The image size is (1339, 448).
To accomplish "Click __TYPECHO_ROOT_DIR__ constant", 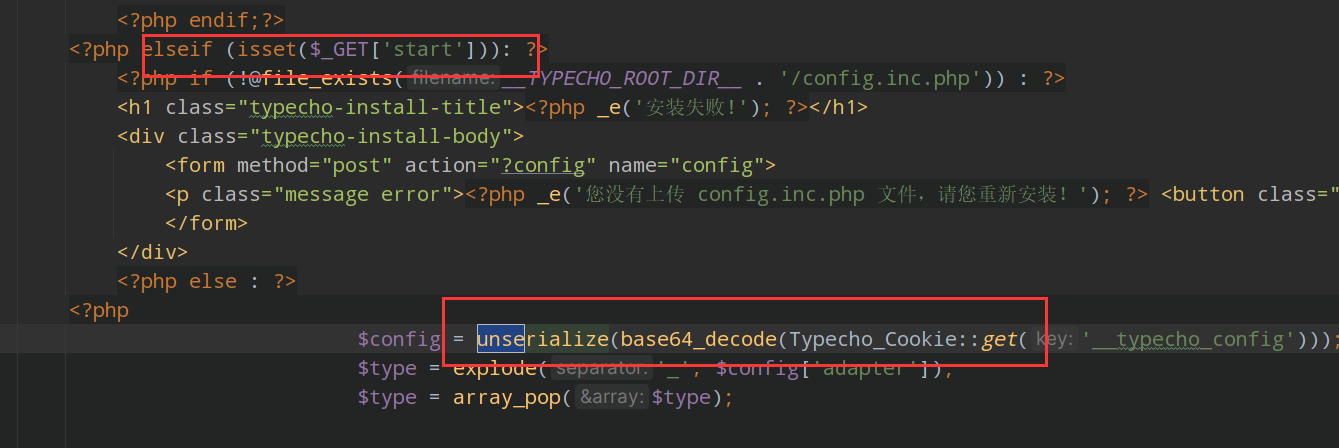I will tap(620, 78).
